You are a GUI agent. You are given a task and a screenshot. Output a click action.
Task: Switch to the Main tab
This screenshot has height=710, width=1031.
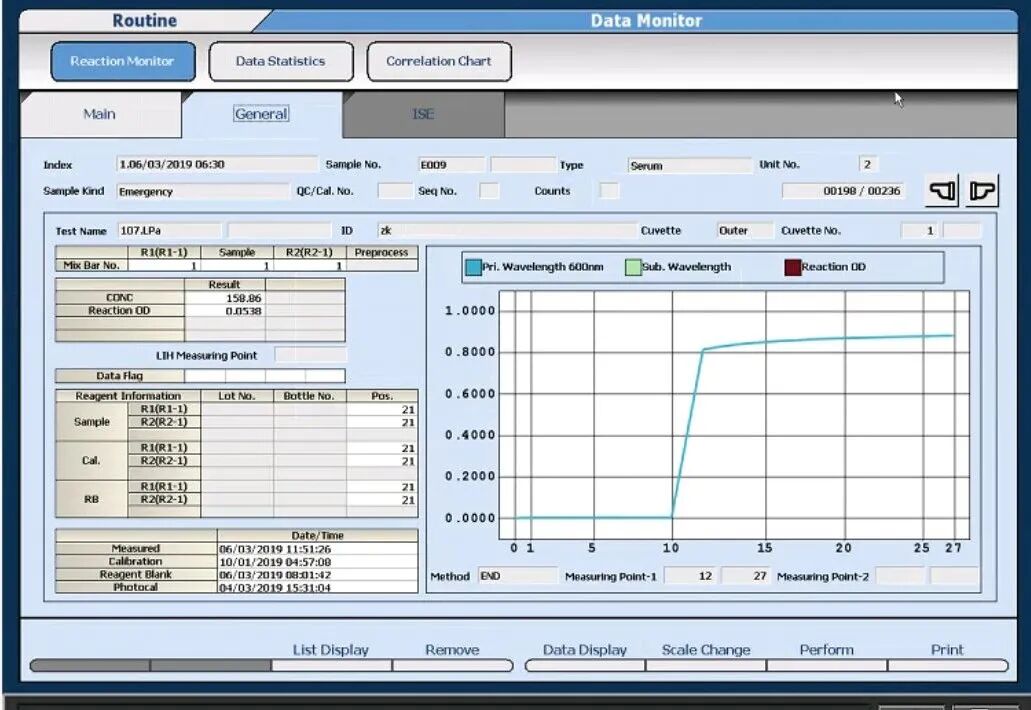(x=100, y=114)
